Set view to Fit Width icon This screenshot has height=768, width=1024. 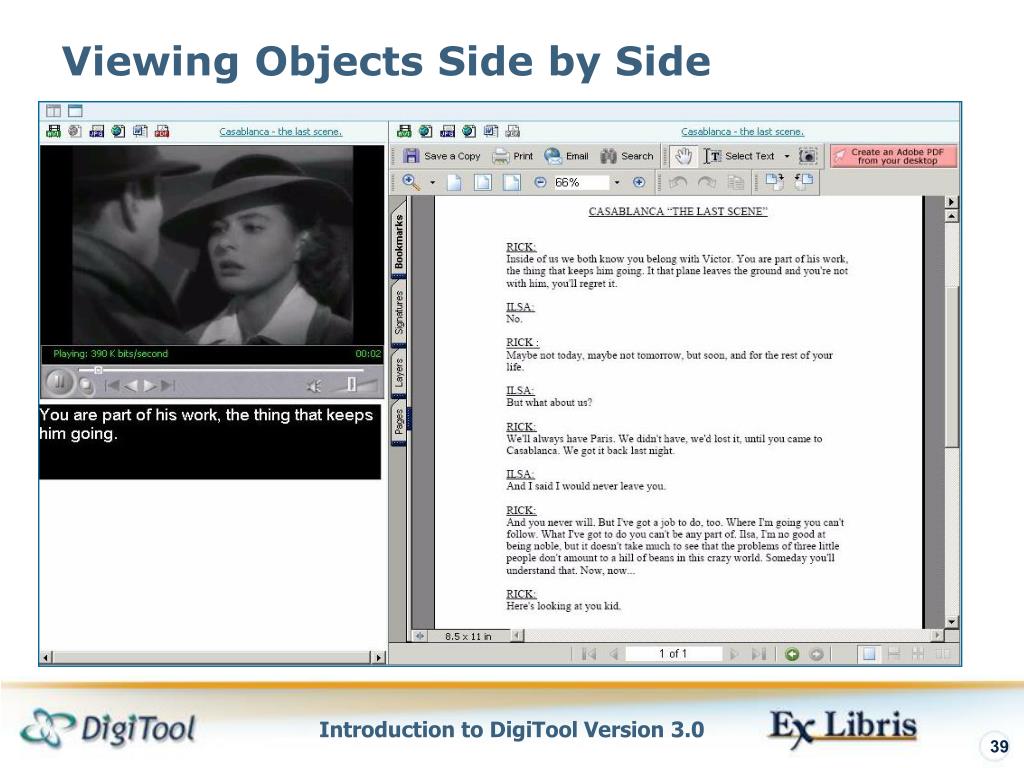pos(511,182)
